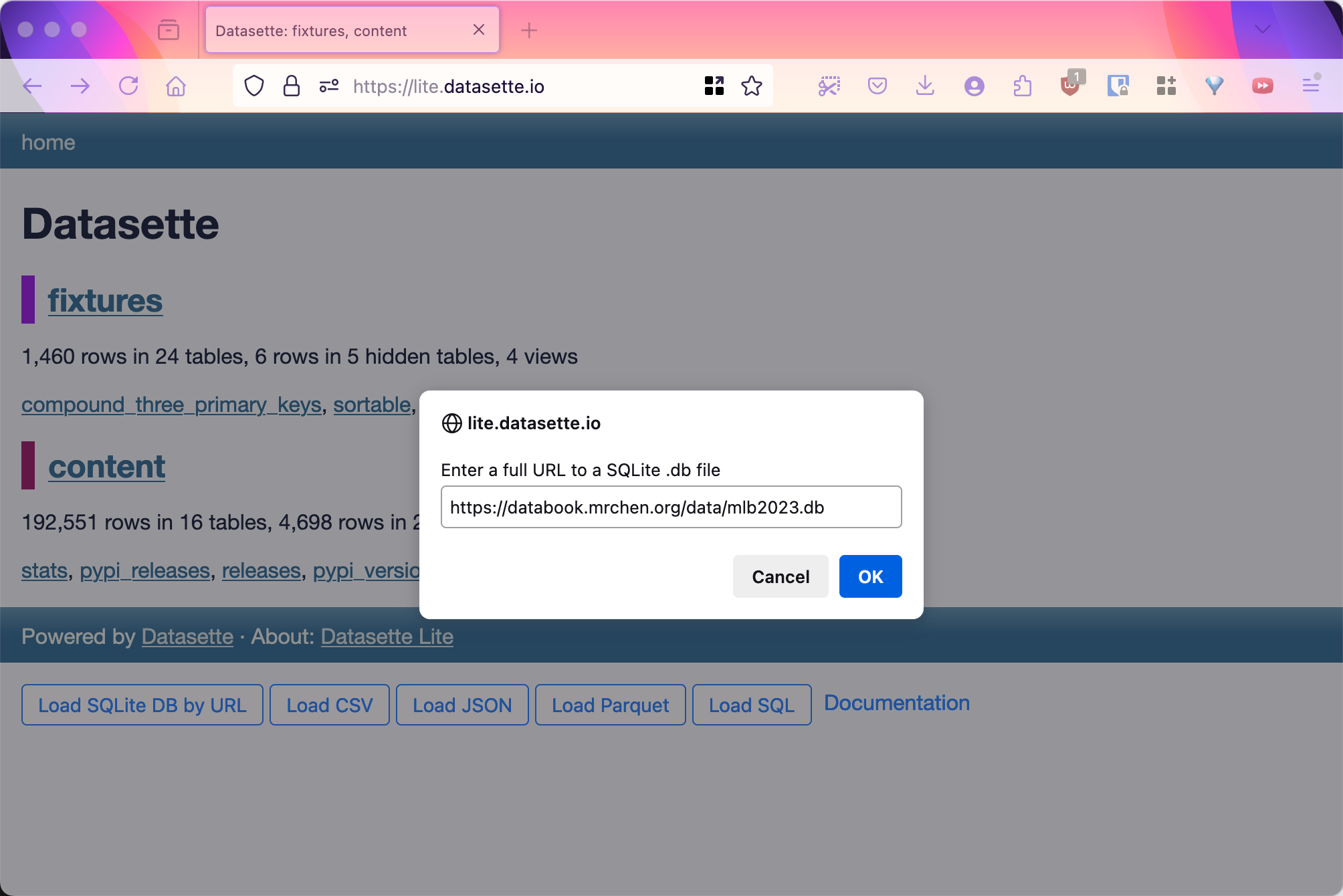The height and width of the screenshot is (896, 1343).
Task: Open the hamburger application menu
Action: tap(1311, 86)
